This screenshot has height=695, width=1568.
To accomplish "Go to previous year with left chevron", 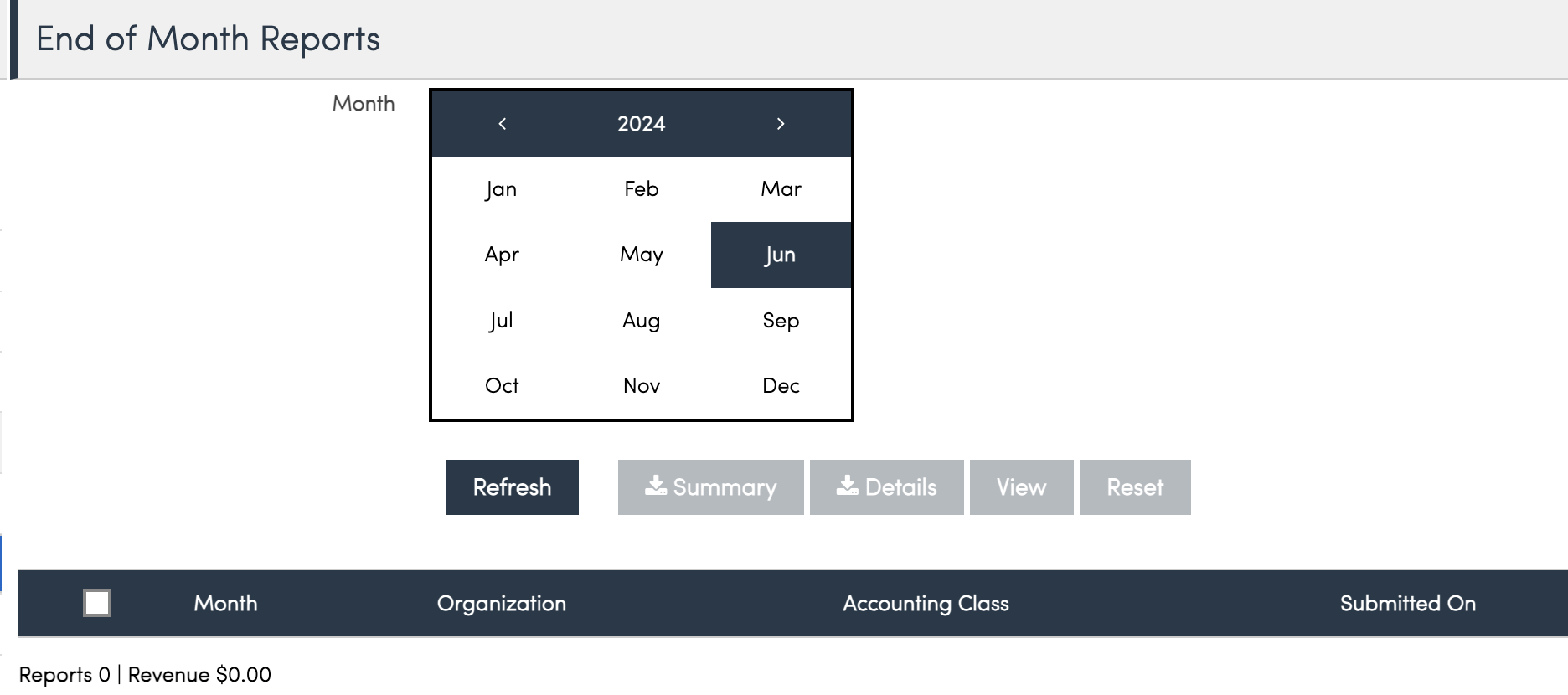I will tap(502, 124).
